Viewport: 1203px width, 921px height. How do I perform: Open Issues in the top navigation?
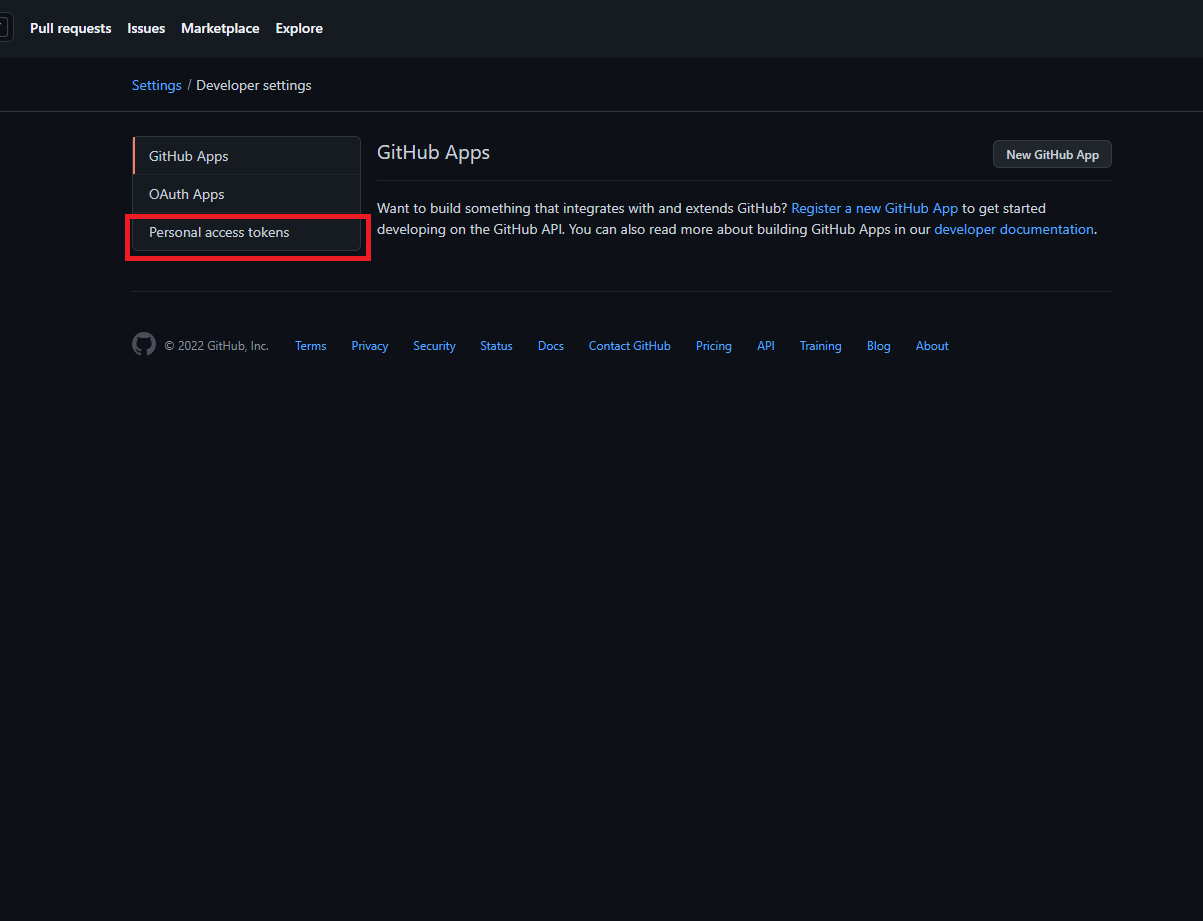pos(146,28)
